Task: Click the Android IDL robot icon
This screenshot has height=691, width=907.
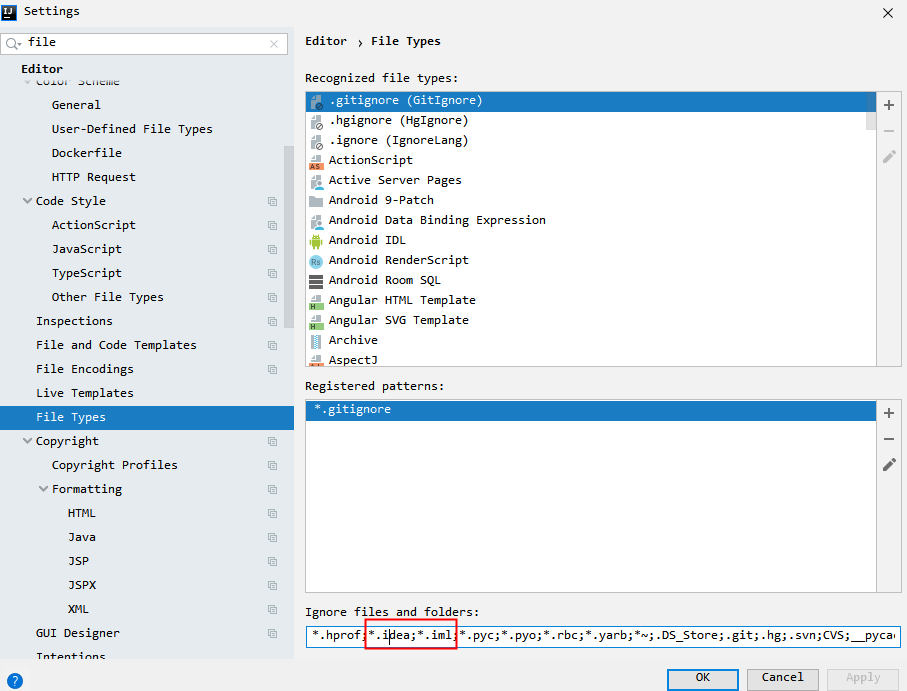Action: click(316, 241)
